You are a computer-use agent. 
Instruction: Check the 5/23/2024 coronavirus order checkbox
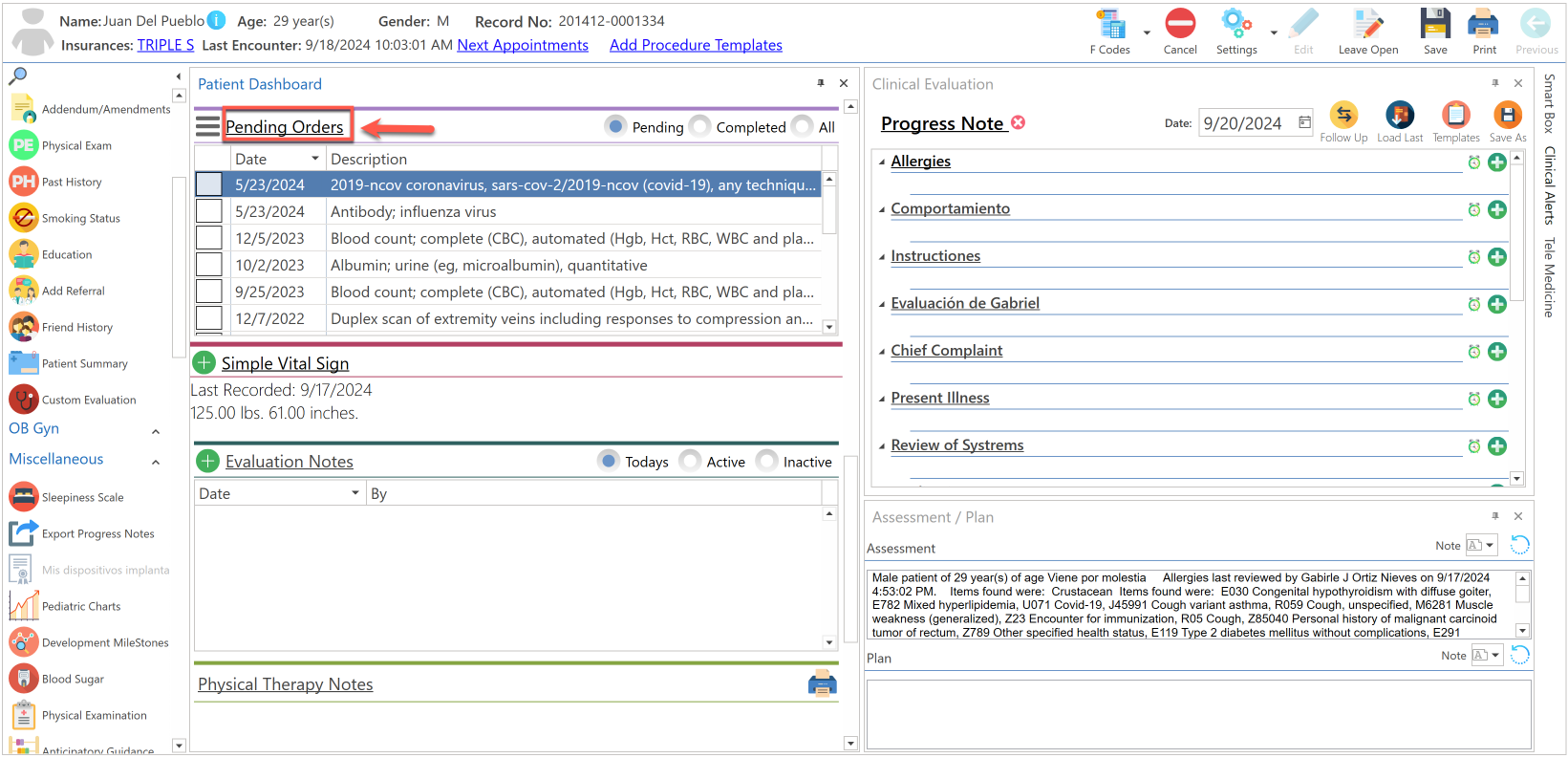point(209,184)
